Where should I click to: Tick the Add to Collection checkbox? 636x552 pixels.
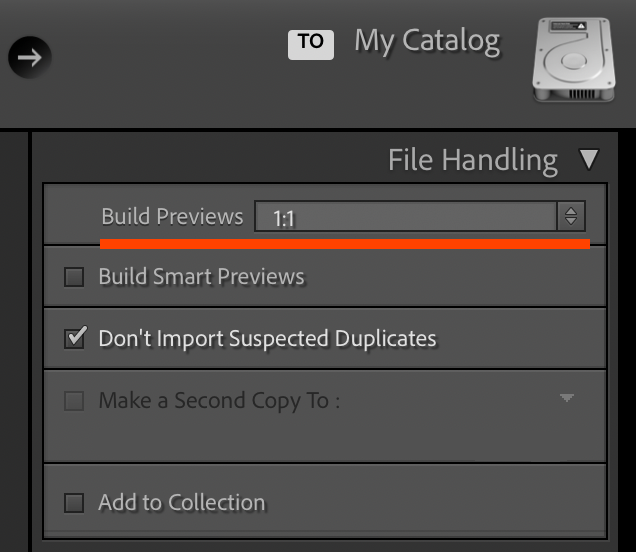(x=74, y=503)
